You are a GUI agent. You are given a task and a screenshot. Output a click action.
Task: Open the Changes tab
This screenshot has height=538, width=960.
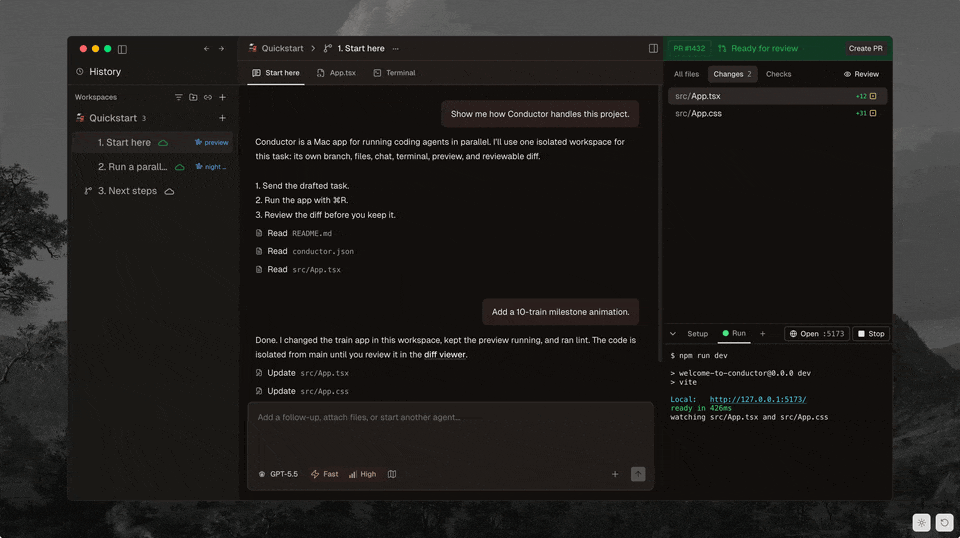(x=732, y=74)
